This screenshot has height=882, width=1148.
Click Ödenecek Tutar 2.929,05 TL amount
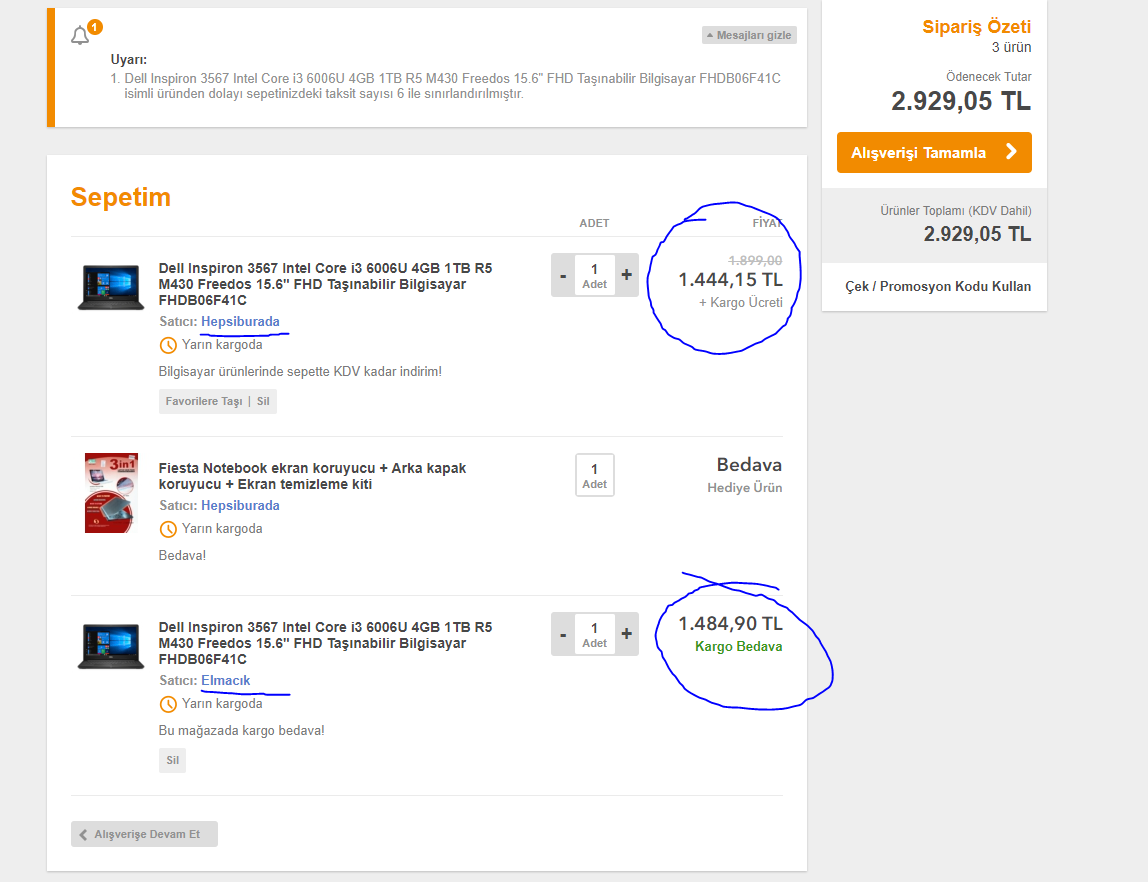[x=961, y=101]
